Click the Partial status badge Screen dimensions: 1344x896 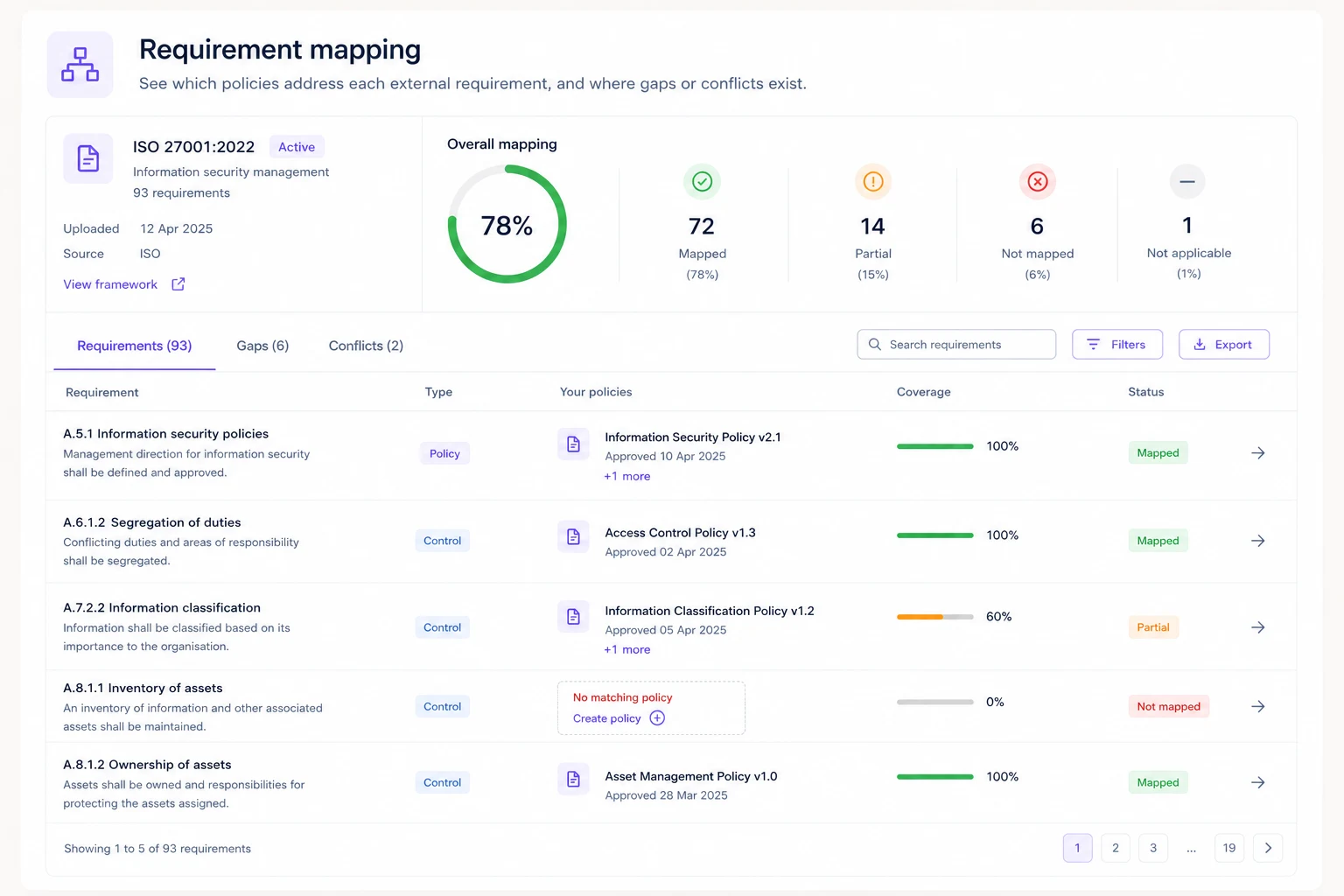[1153, 627]
